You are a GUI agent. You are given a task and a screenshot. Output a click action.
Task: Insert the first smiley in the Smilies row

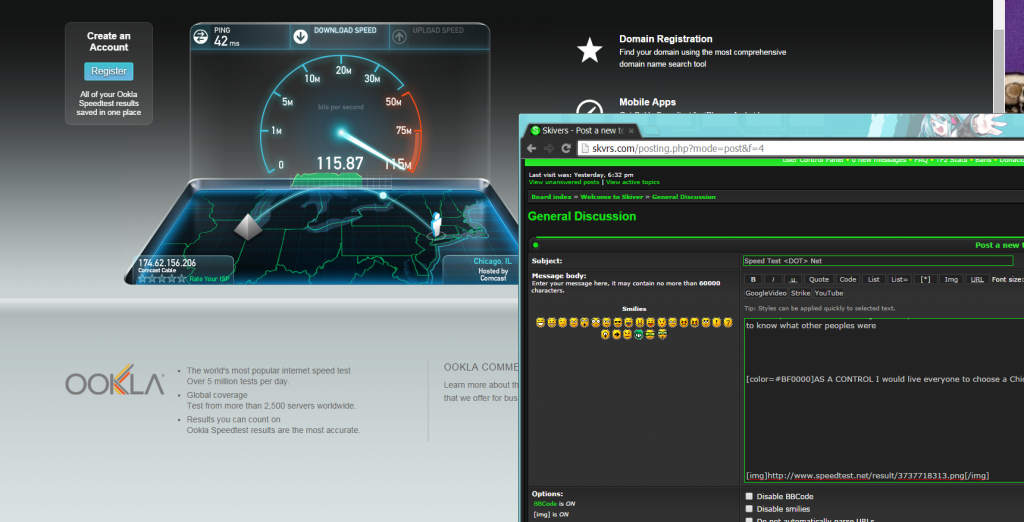pos(541,322)
